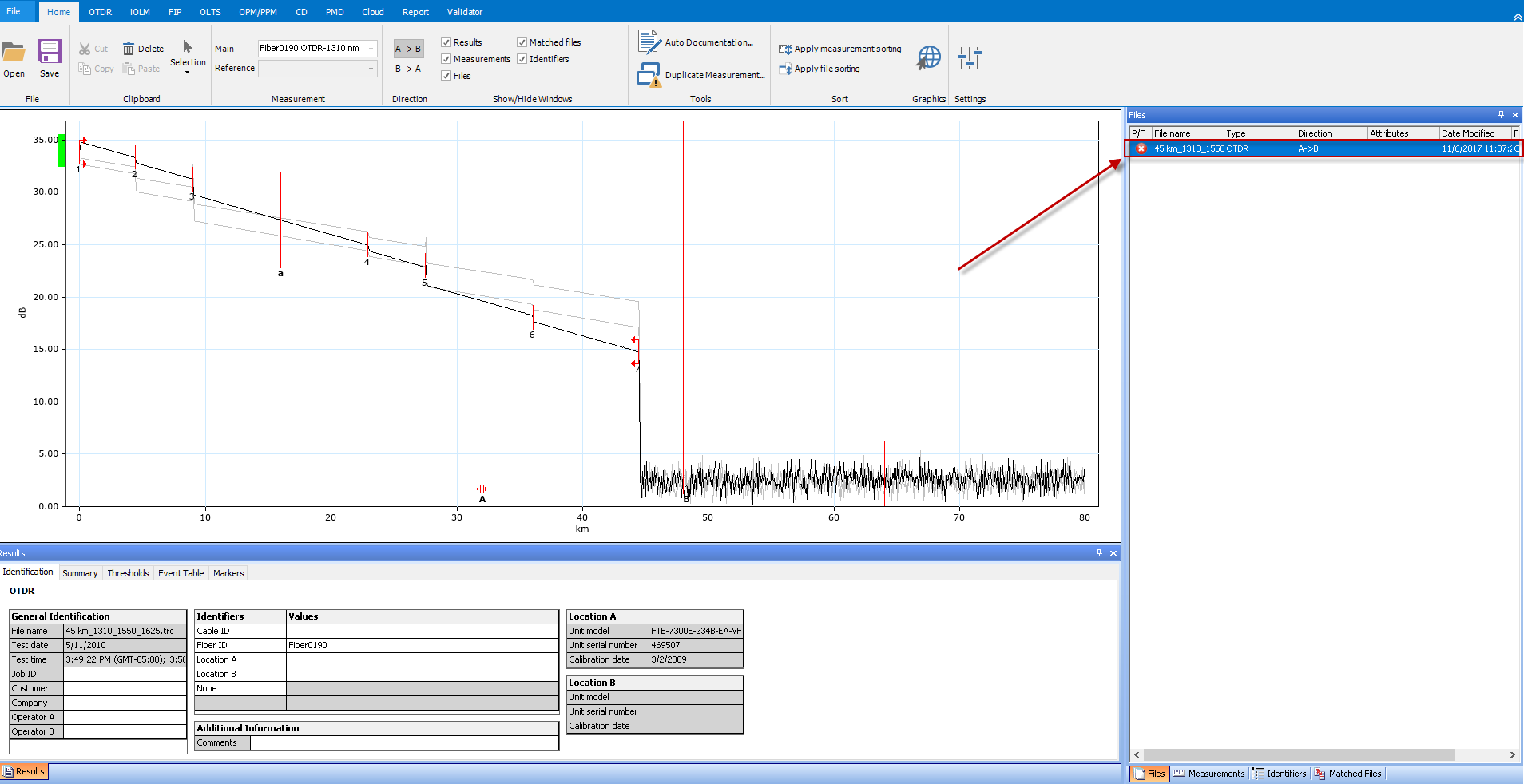
Task: Click the red fail icon in file row
Action: coord(1141,148)
